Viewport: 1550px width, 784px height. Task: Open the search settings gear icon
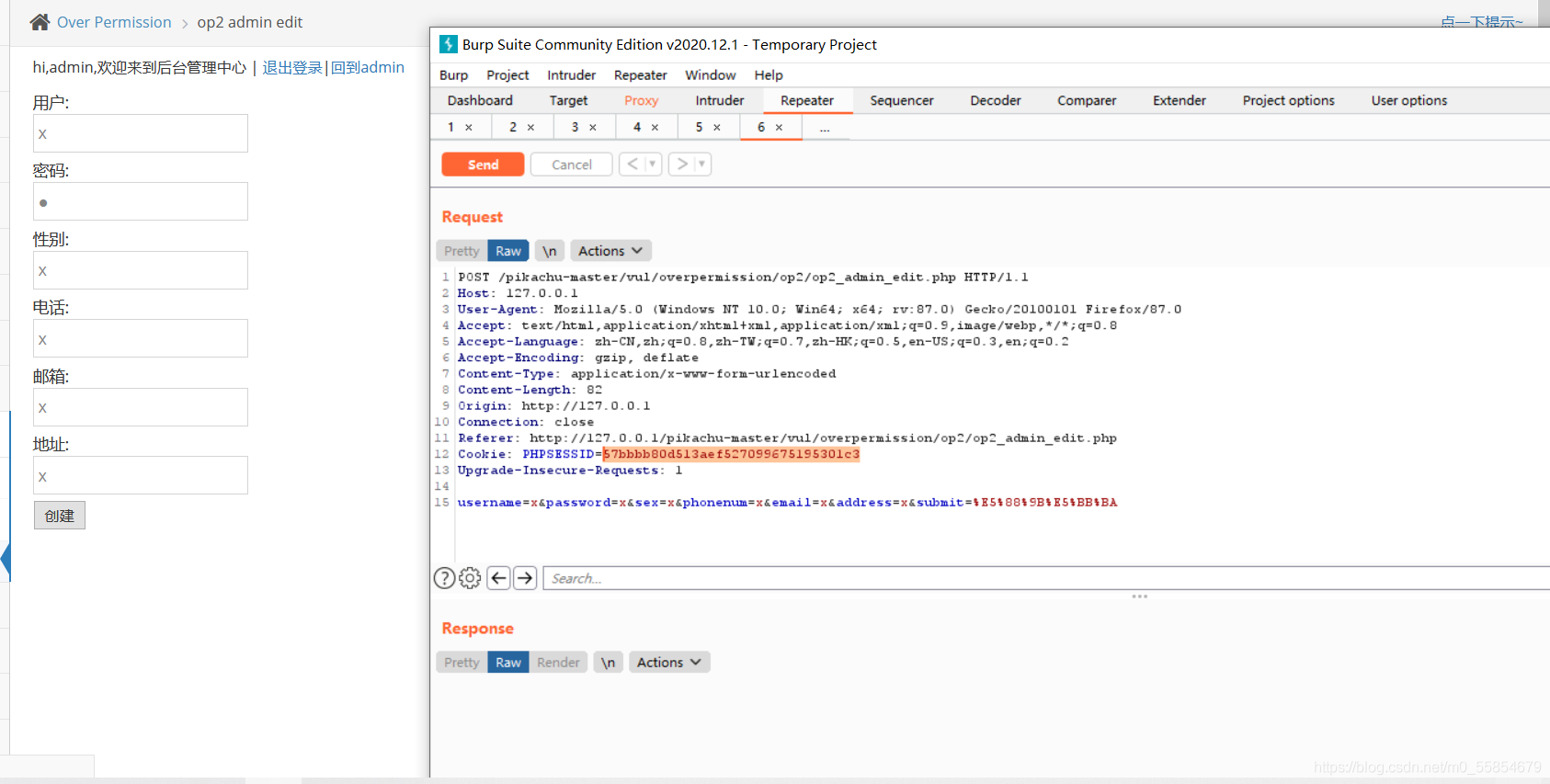470,578
